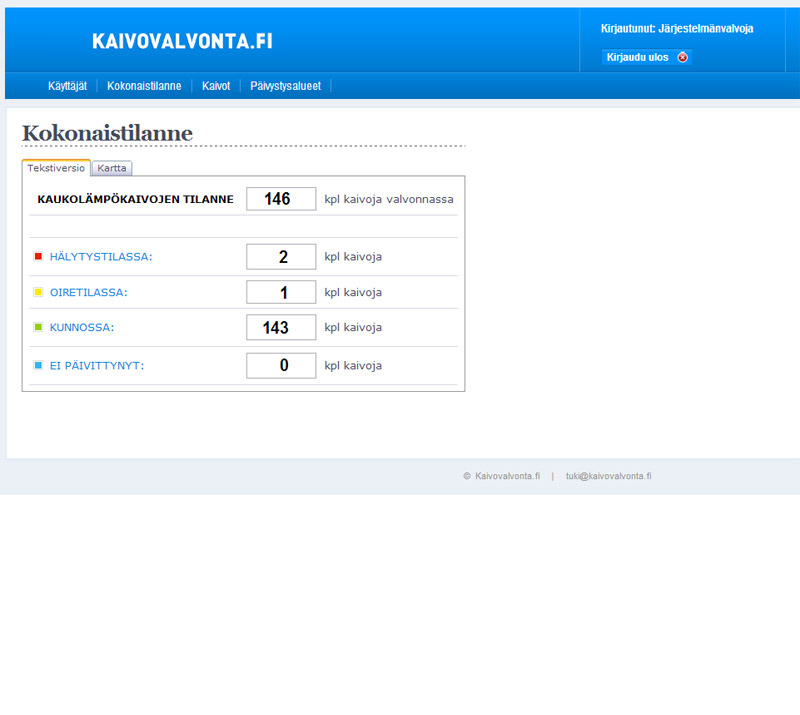
Task: Open the Päivystysalueet menu
Action: 285,86
